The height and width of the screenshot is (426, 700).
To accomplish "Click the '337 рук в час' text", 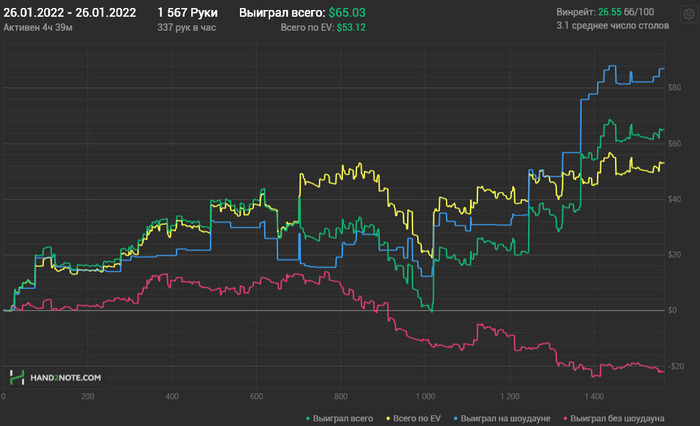I will click(x=187, y=28).
